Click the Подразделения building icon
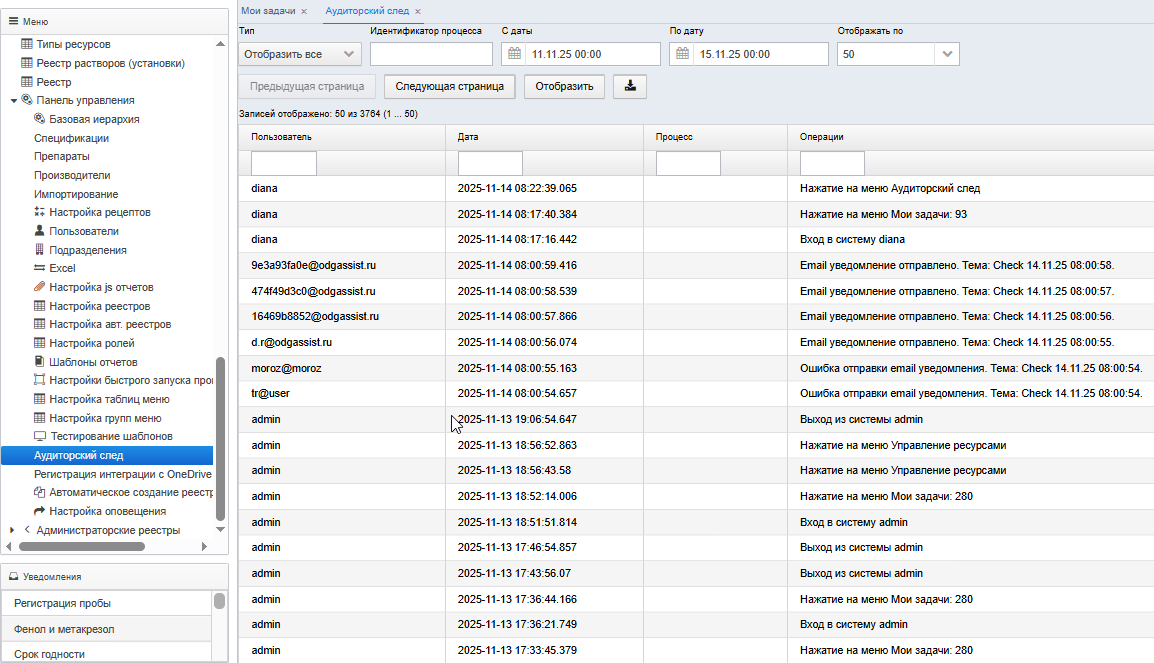This screenshot has height=663, width=1154. (x=40, y=249)
